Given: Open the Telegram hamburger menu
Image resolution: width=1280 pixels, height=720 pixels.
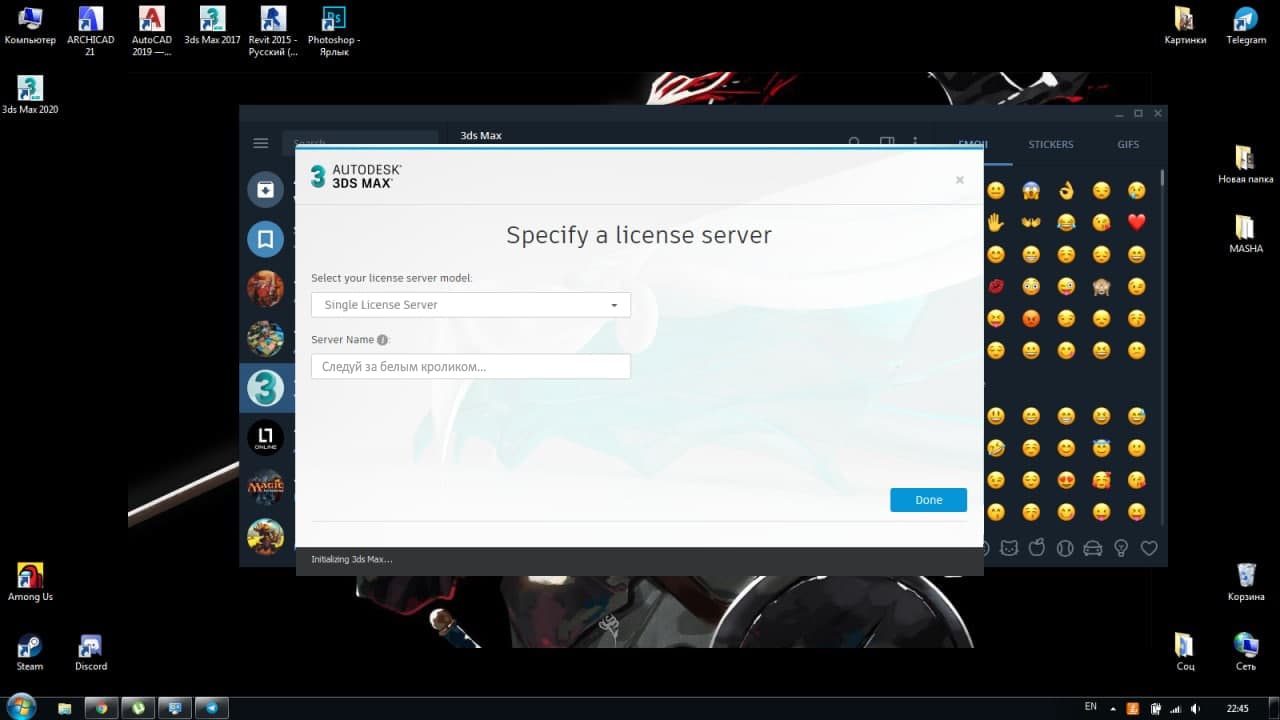Looking at the screenshot, I should click(261, 143).
